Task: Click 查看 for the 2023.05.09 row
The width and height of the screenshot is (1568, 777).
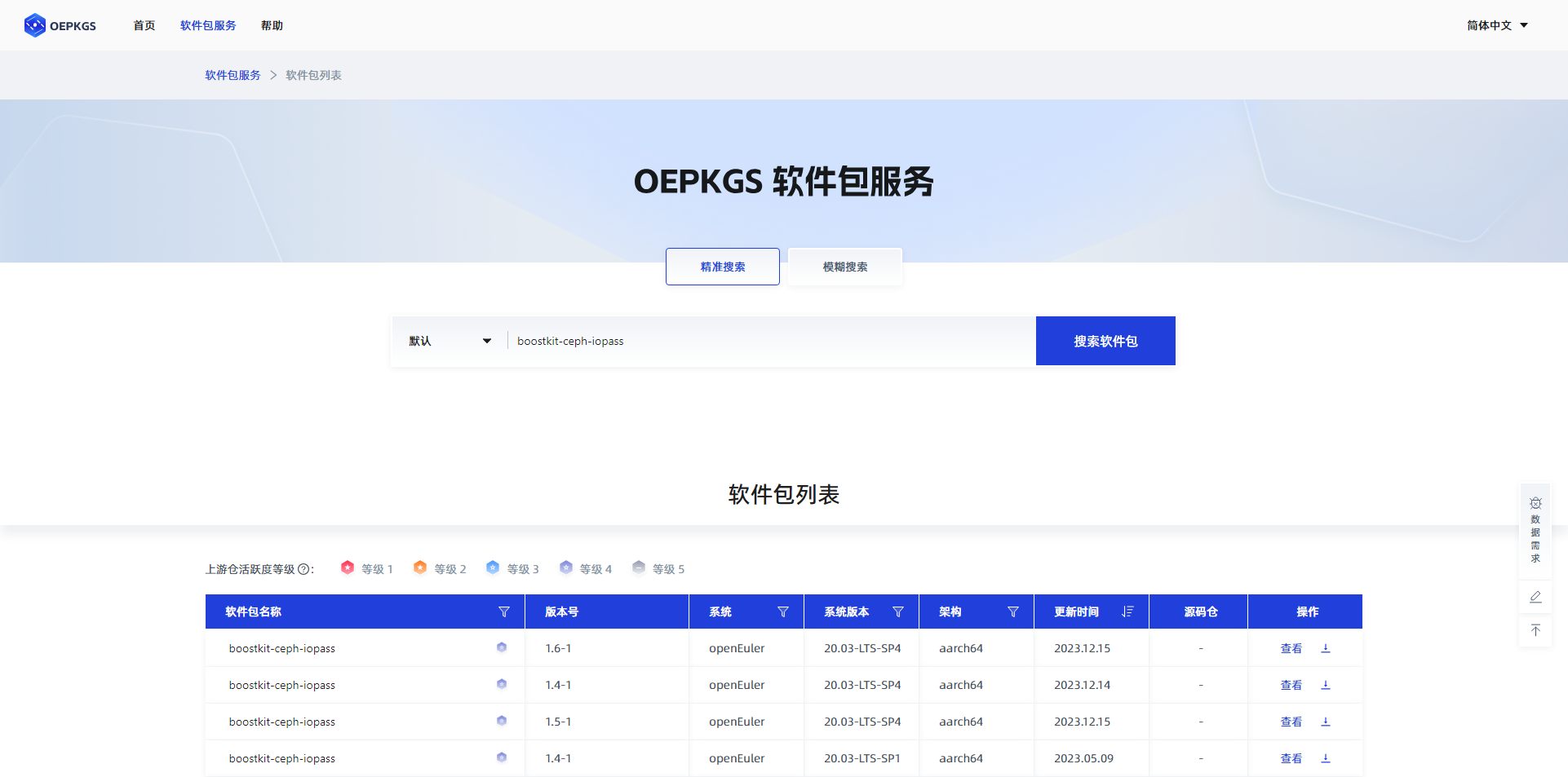Action: pos(1291,758)
